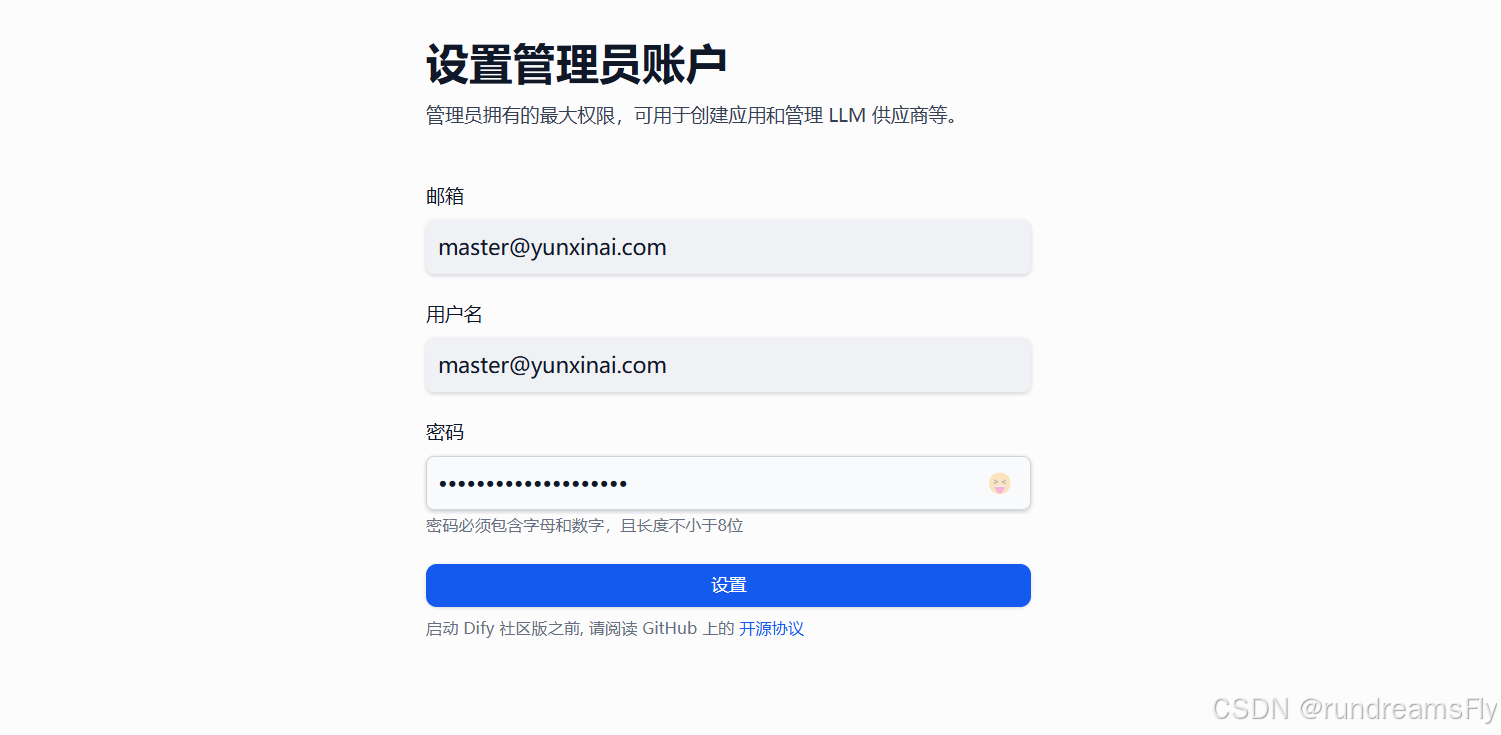Click the 供应商等 text in the subtitle
Viewport: 1501px width, 735px height.
coord(909,115)
